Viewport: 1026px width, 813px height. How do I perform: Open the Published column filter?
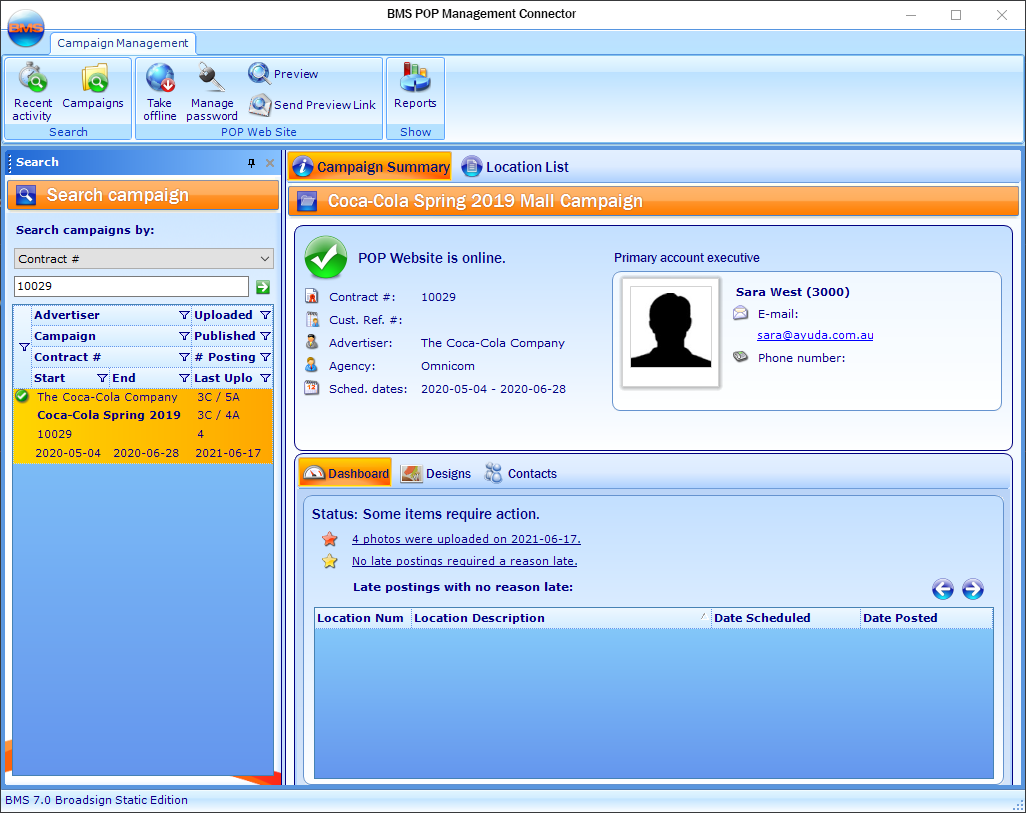coord(265,336)
